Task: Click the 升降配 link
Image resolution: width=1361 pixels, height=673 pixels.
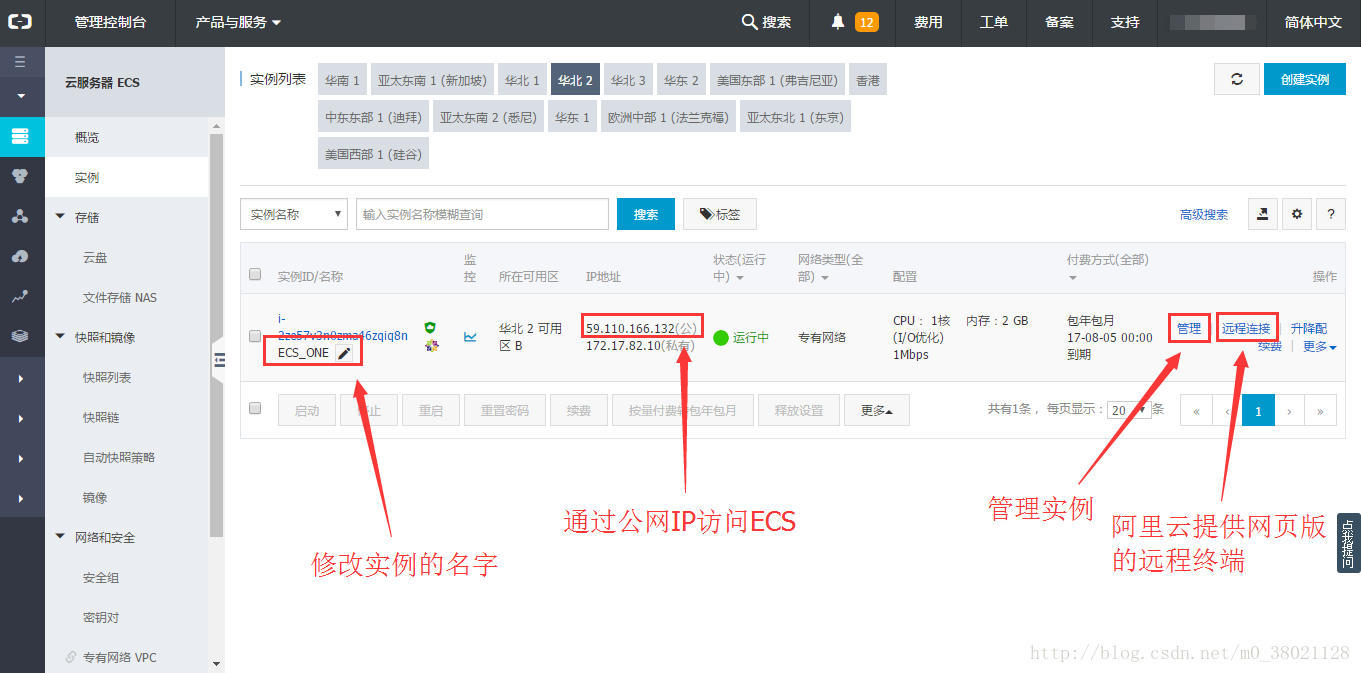Action: click(x=1309, y=328)
